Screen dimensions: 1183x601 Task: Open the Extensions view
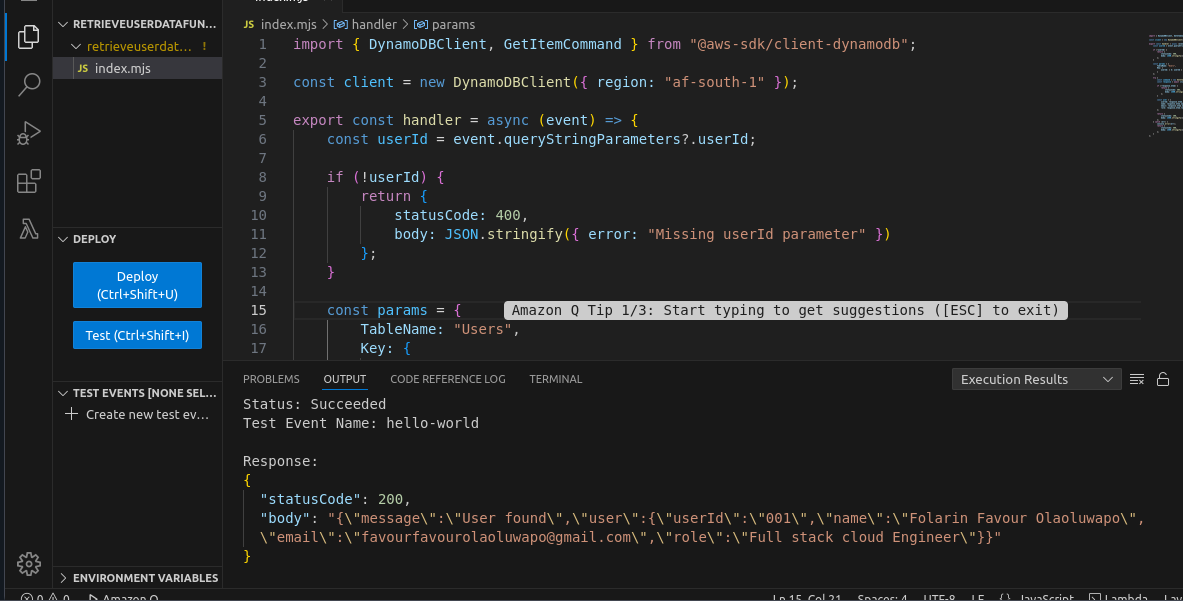pos(28,181)
